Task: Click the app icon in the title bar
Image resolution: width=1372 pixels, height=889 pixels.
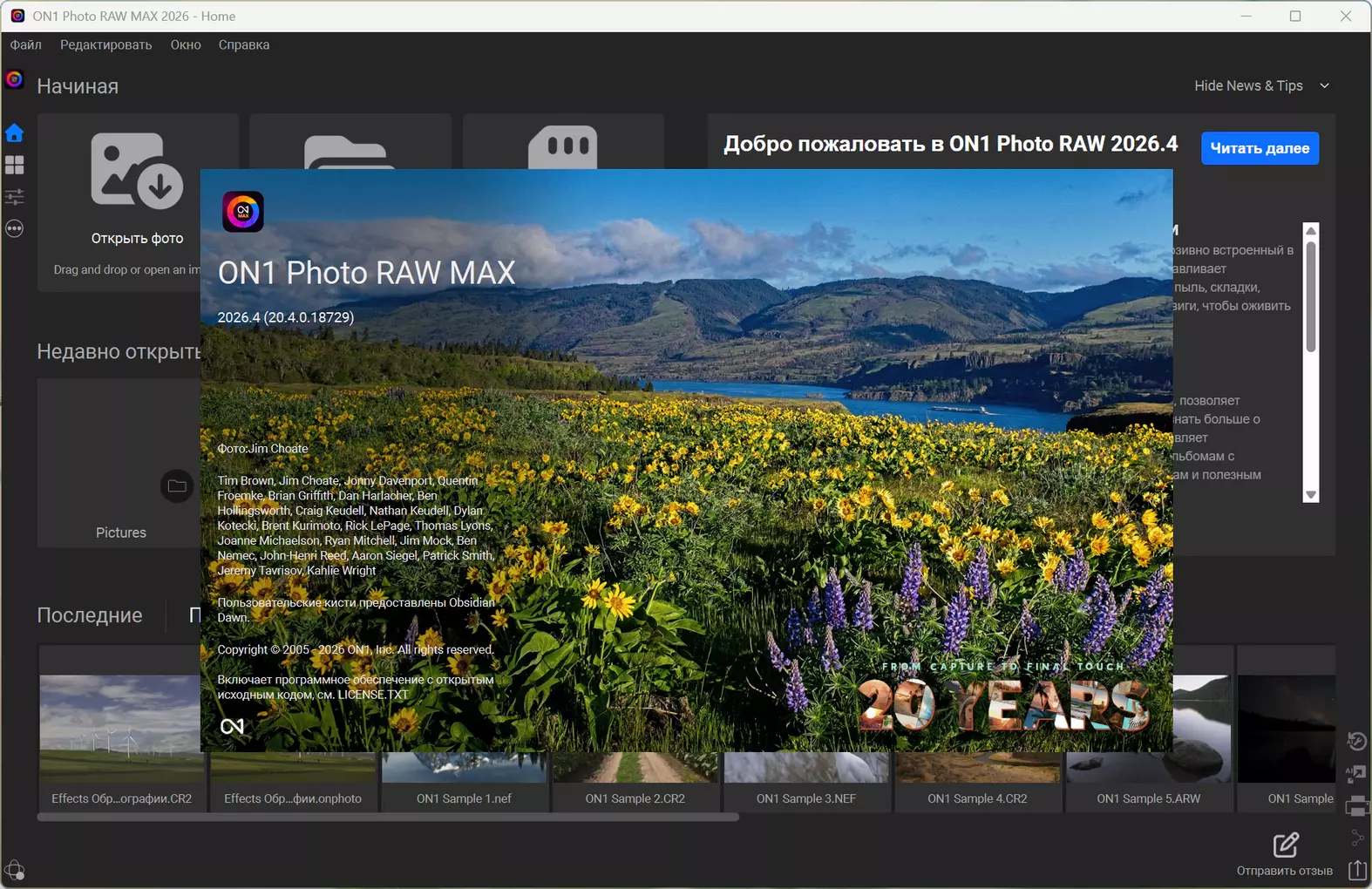Action: coord(17,16)
